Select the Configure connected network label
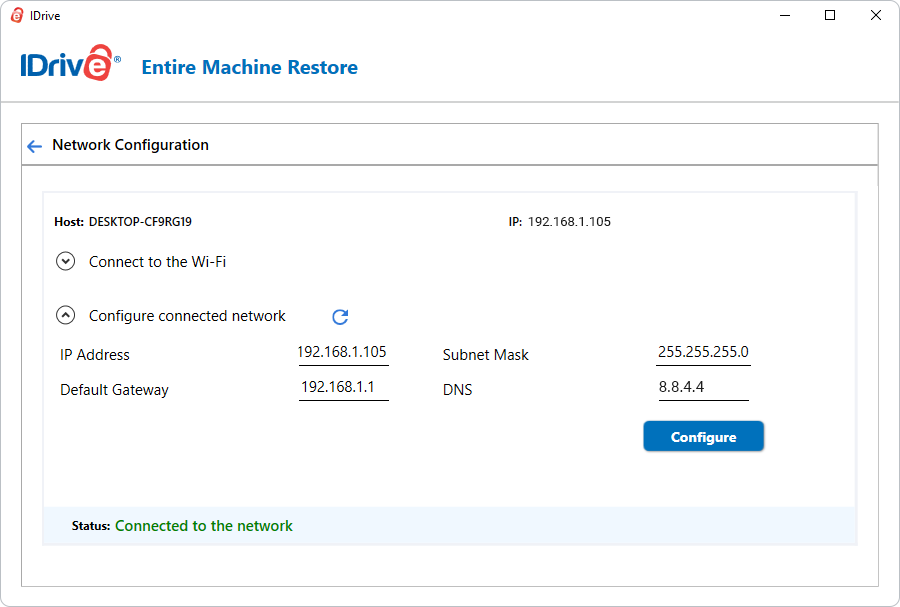This screenshot has height=607, width=900. pyautogui.click(x=187, y=316)
